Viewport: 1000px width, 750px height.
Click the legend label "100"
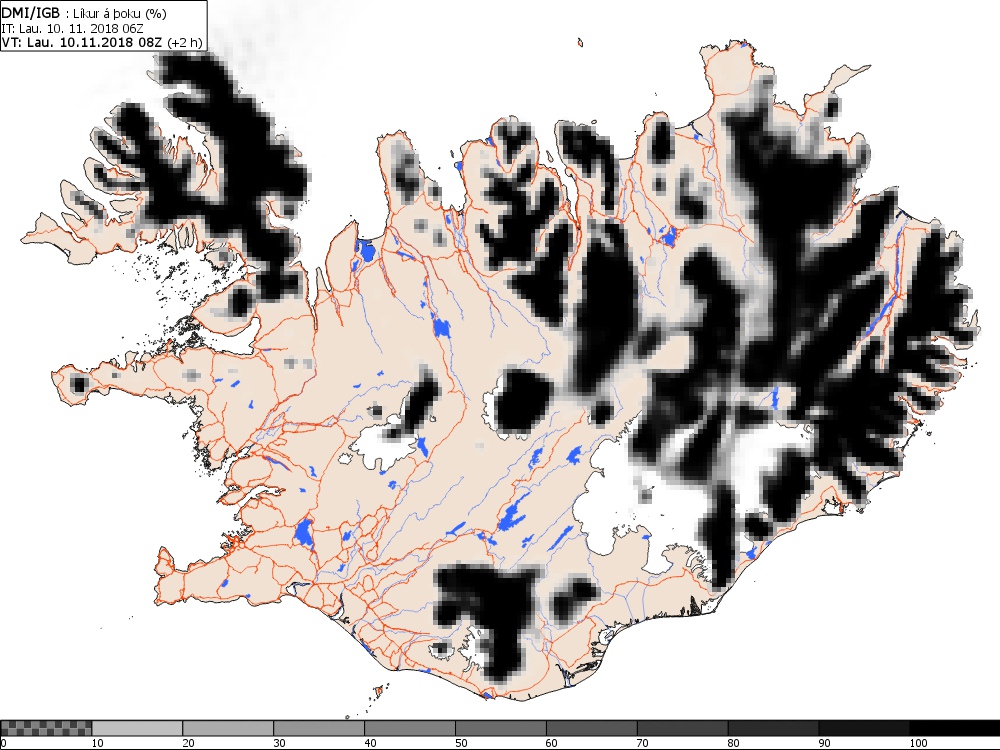[918, 743]
